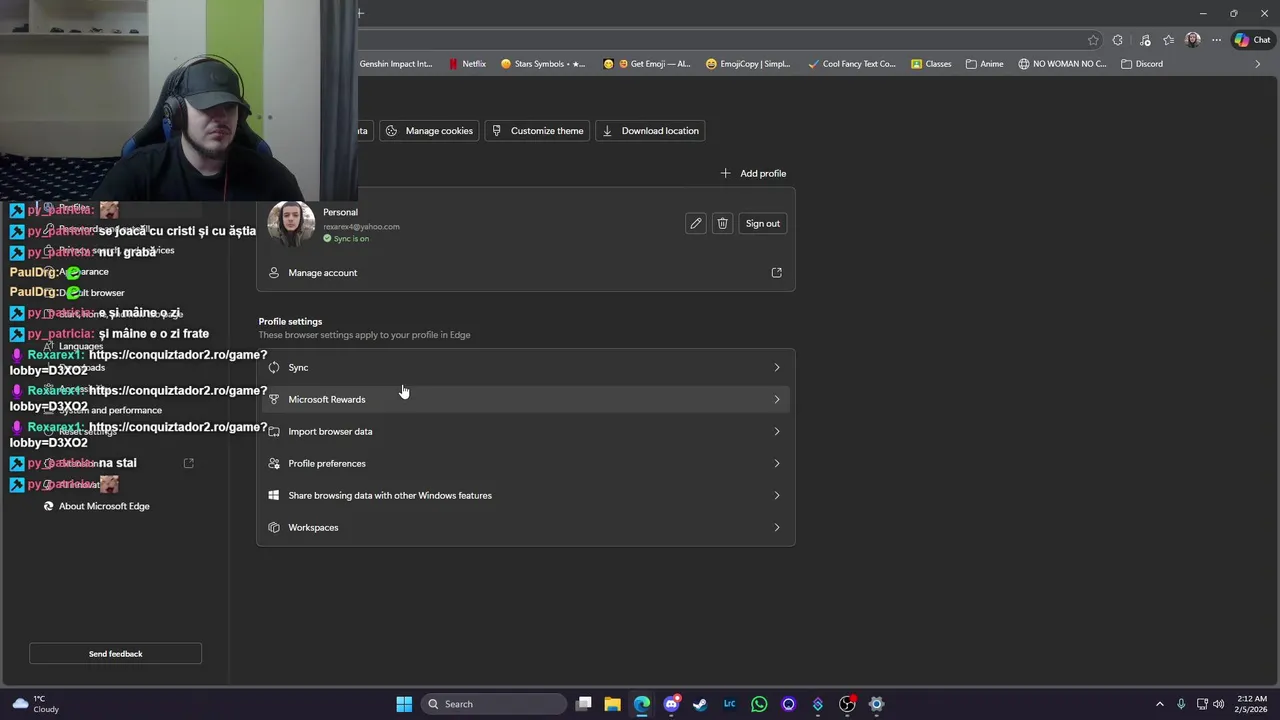Image resolution: width=1280 pixels, height=720 pixels.
Task: Open Manage account row
Action: tap(526, 272)
